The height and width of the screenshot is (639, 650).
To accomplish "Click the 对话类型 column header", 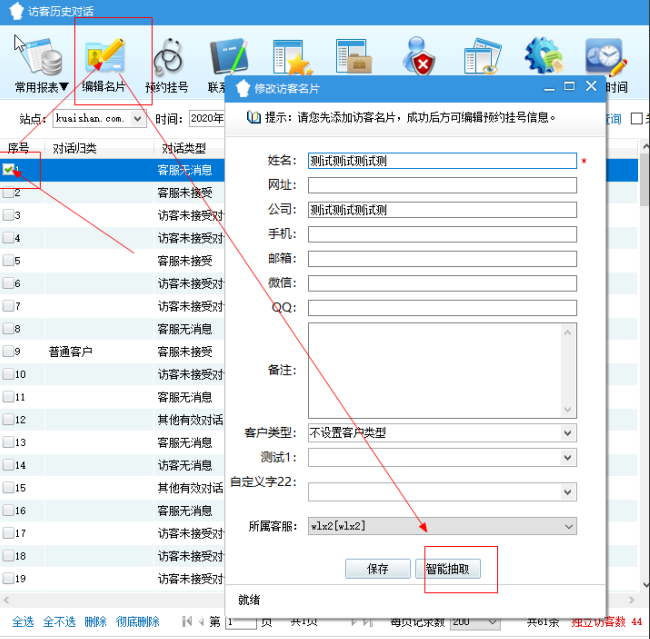I will click(x=184, y=148).
